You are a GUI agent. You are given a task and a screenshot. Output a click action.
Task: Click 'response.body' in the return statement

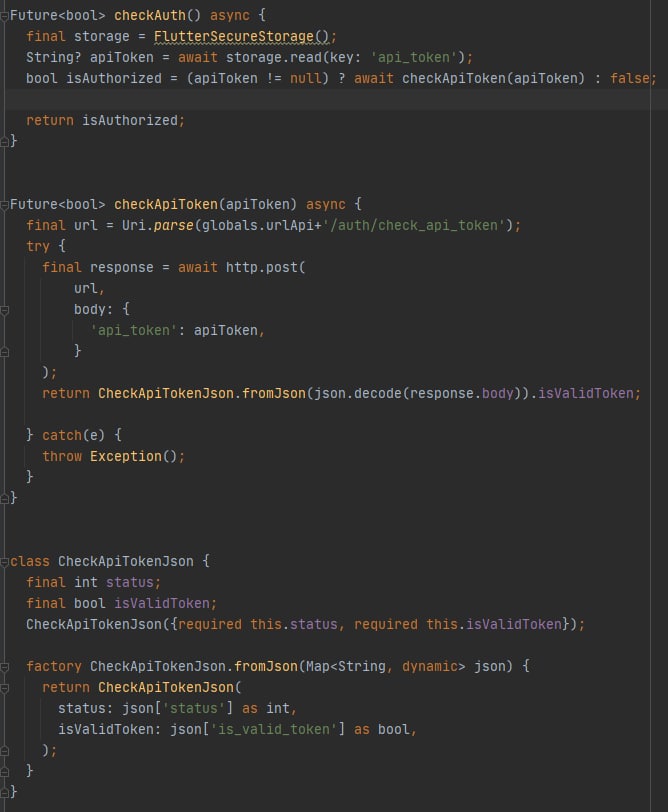click(x=462, y=394)
